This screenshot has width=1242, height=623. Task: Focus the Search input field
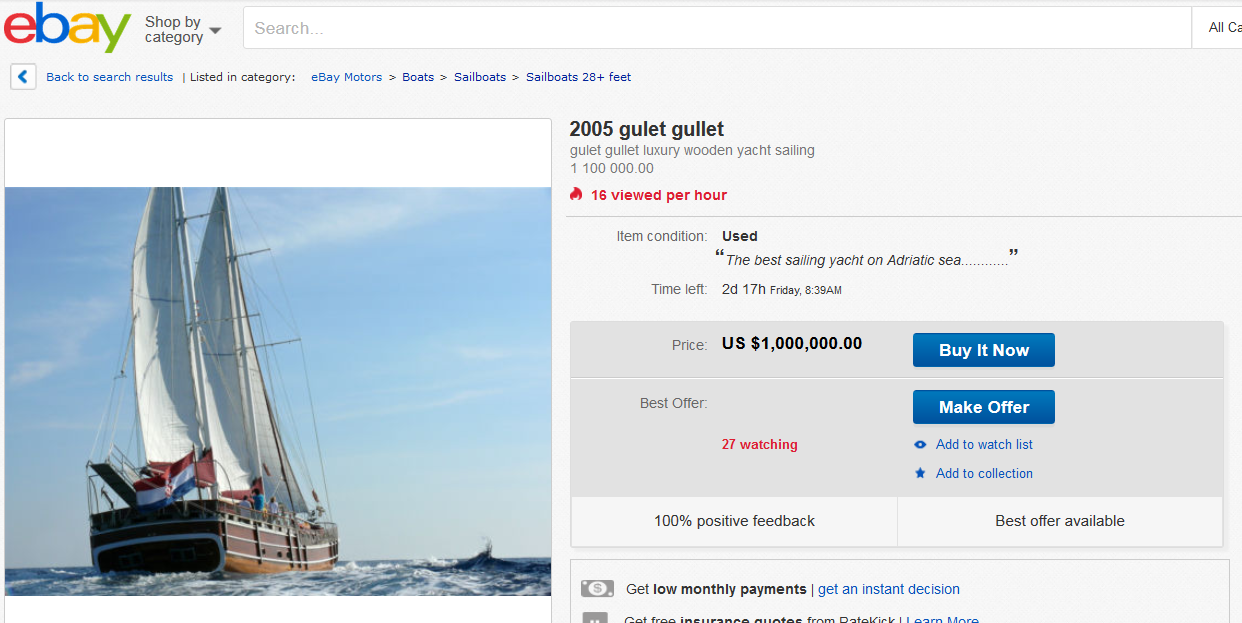click(717, 28)
